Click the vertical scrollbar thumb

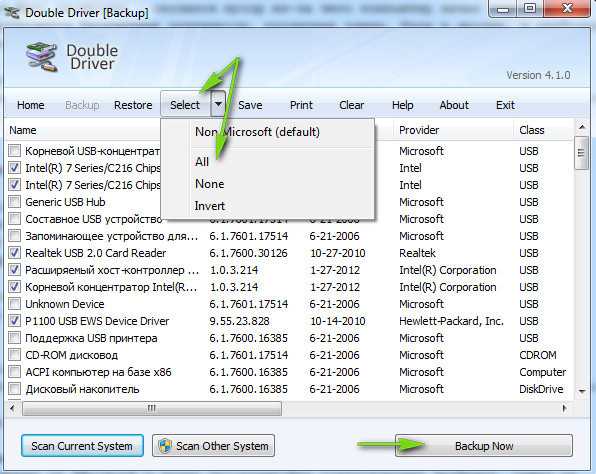(581, 153)
